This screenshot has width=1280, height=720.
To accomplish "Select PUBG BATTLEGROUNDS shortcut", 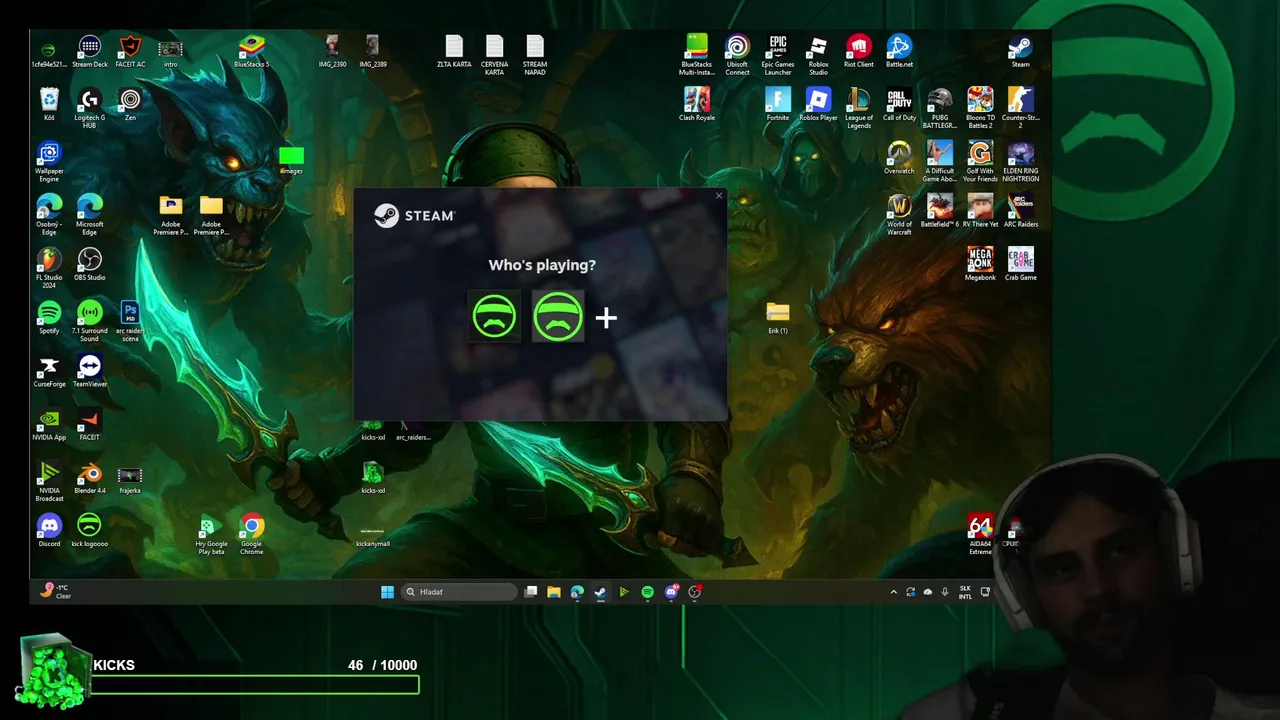I will point(939,109).
